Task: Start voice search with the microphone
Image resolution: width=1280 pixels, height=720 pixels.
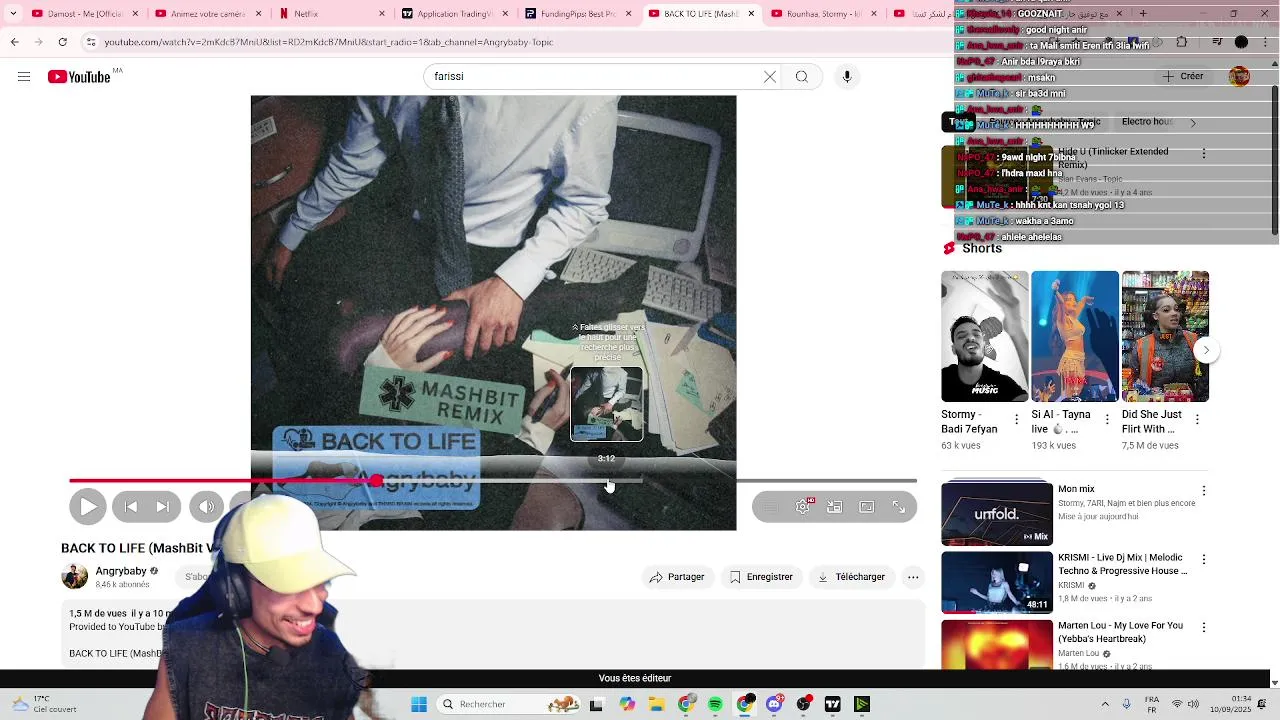Action: click(847, 77)
